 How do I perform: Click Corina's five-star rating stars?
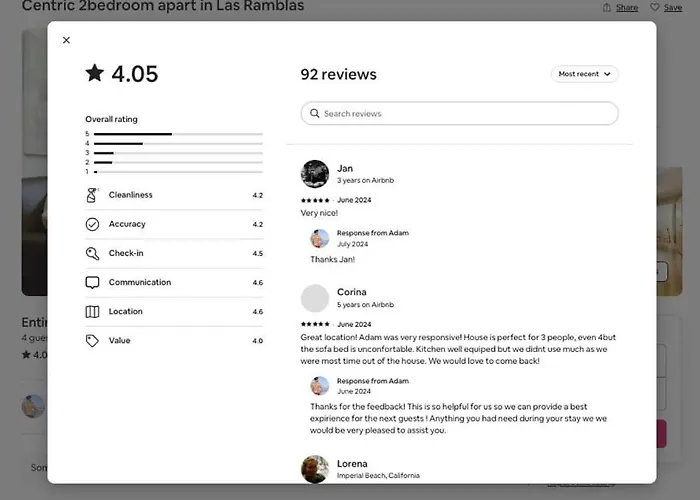coord(315,324)
